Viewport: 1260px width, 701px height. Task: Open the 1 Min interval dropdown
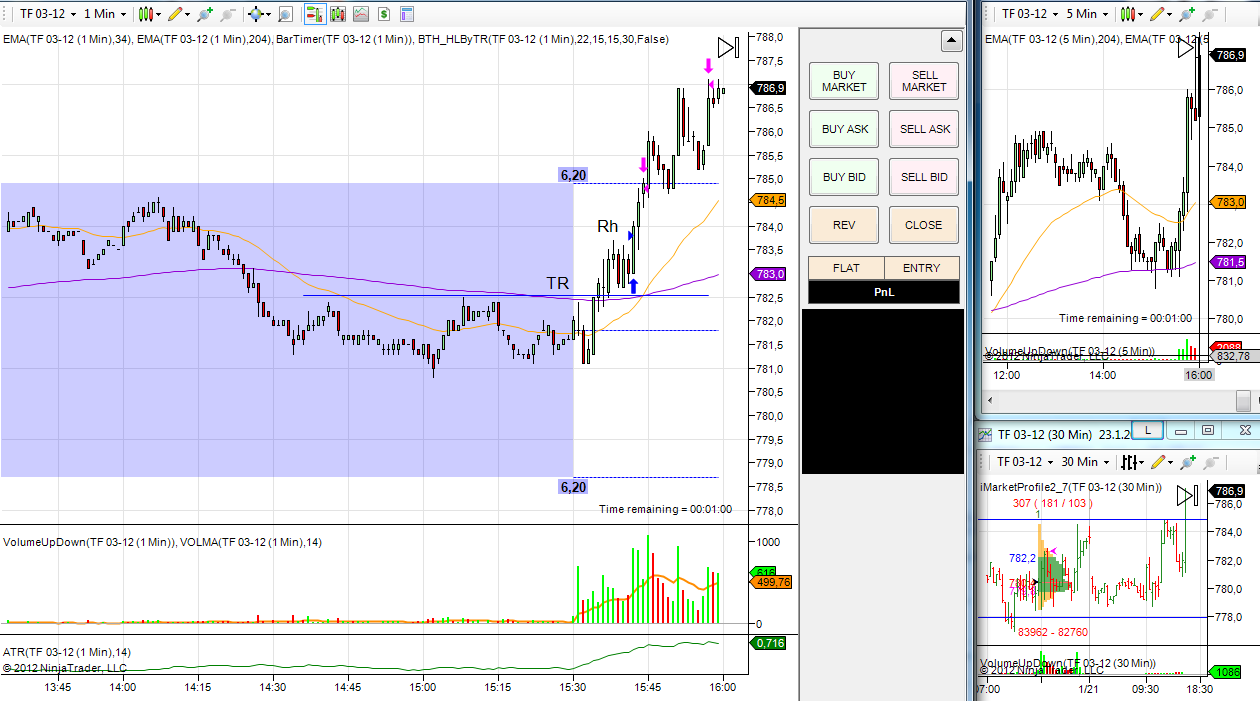click(105, 14)
